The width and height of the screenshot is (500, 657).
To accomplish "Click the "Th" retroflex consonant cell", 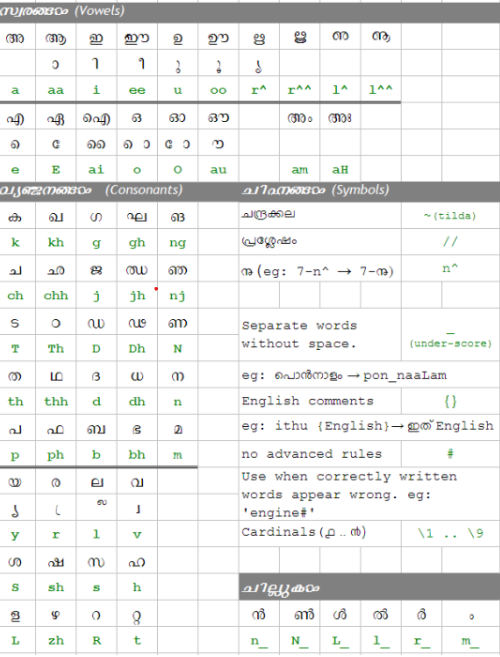I will [x=56, y=349].
